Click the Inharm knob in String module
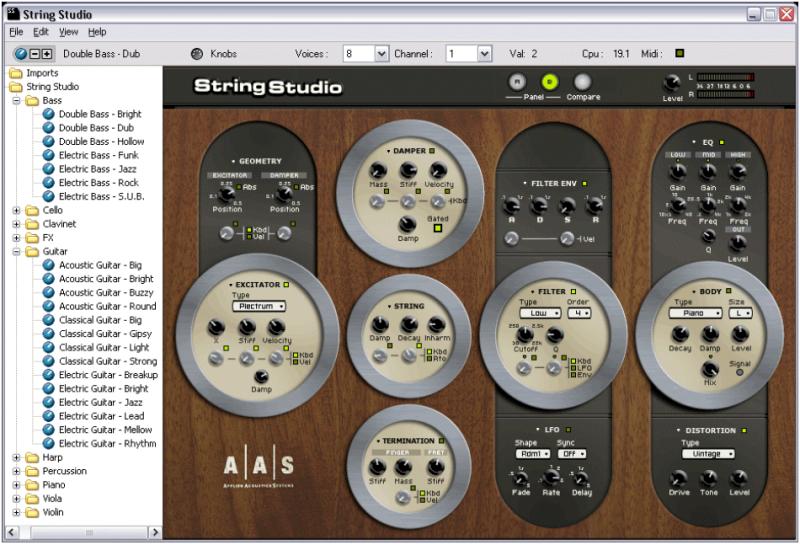This screenshot has height=545, width=800. coord(437,325)
